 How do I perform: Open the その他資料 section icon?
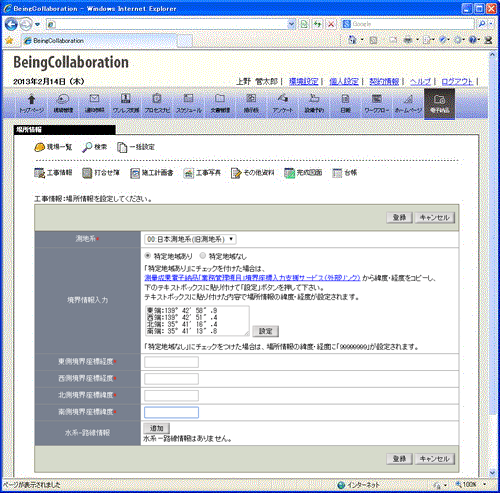pos(253,173)
